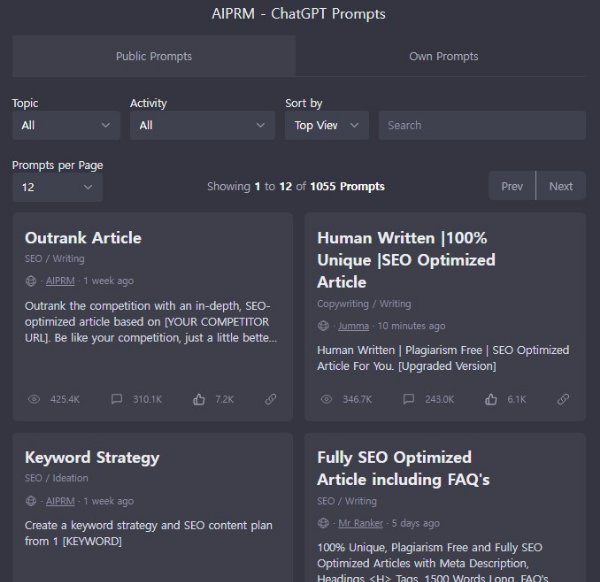Click globe icon next to AIPRM on Outrank Article

pos(31,281)
